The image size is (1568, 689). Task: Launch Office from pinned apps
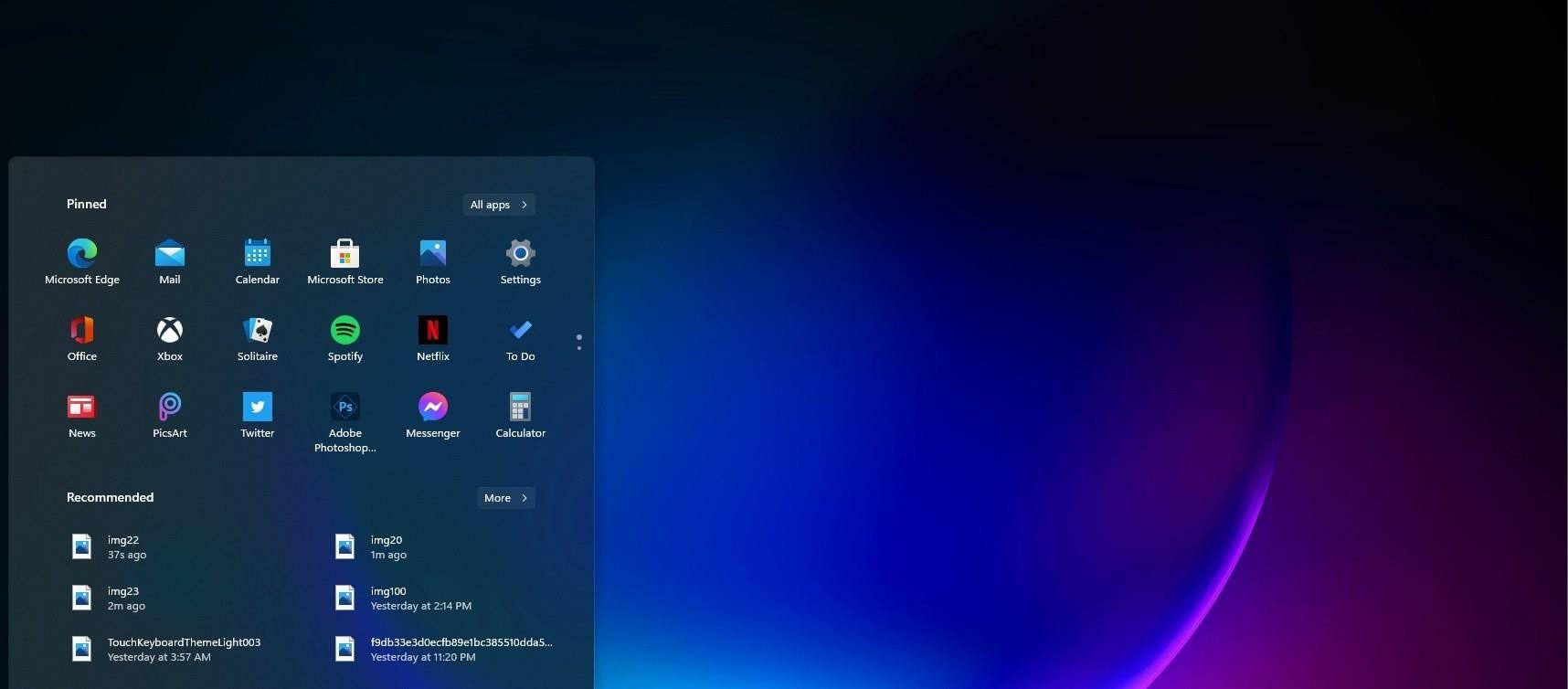point(82,338)
